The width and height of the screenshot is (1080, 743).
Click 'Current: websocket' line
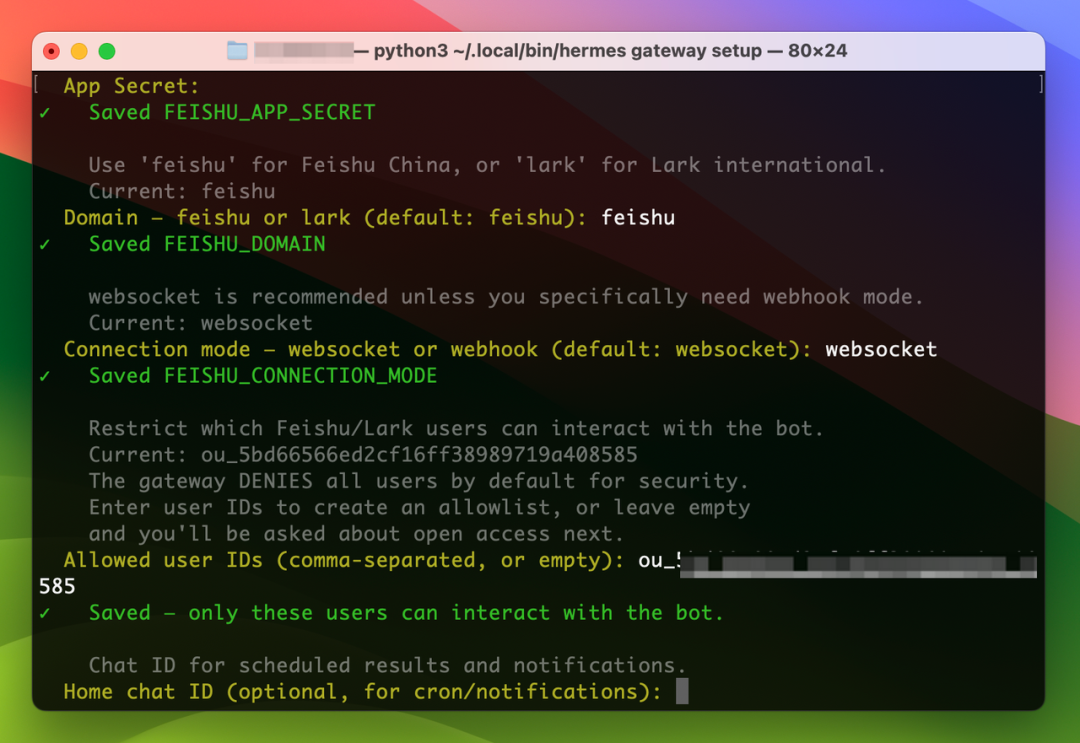(x=200, y=323)
